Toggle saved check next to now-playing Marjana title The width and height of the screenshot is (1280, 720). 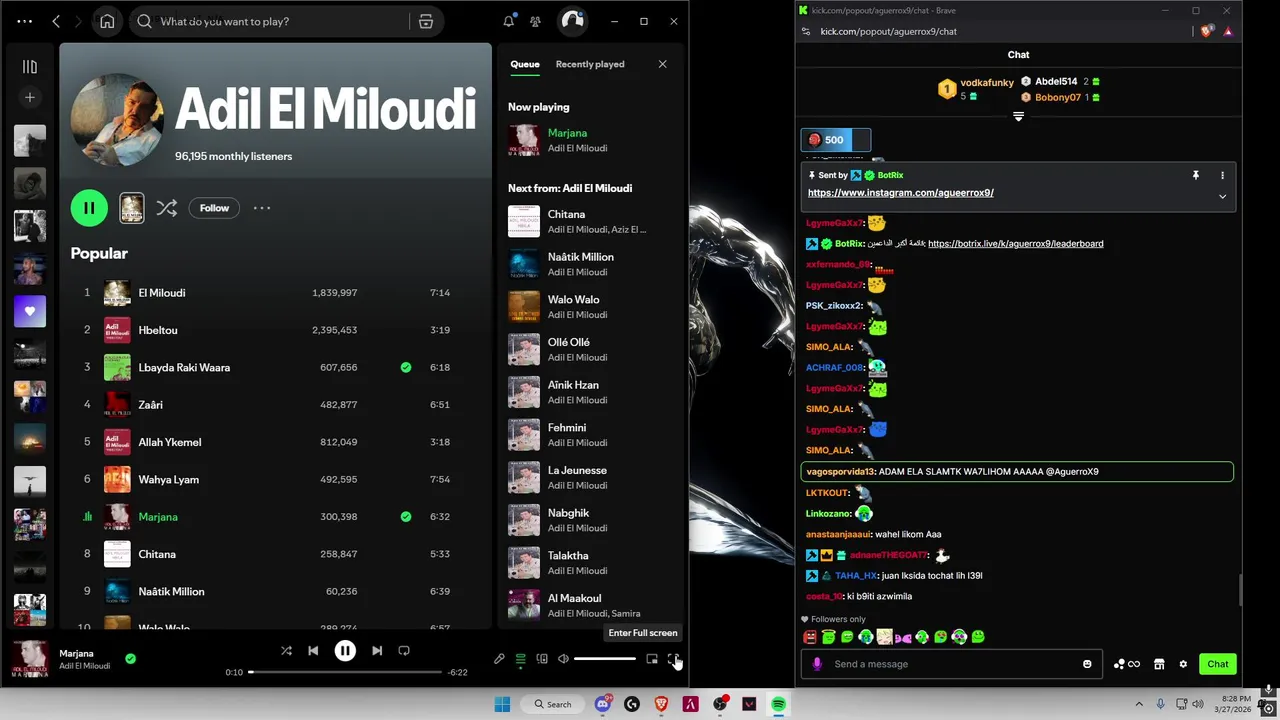(x=130, y=659)
